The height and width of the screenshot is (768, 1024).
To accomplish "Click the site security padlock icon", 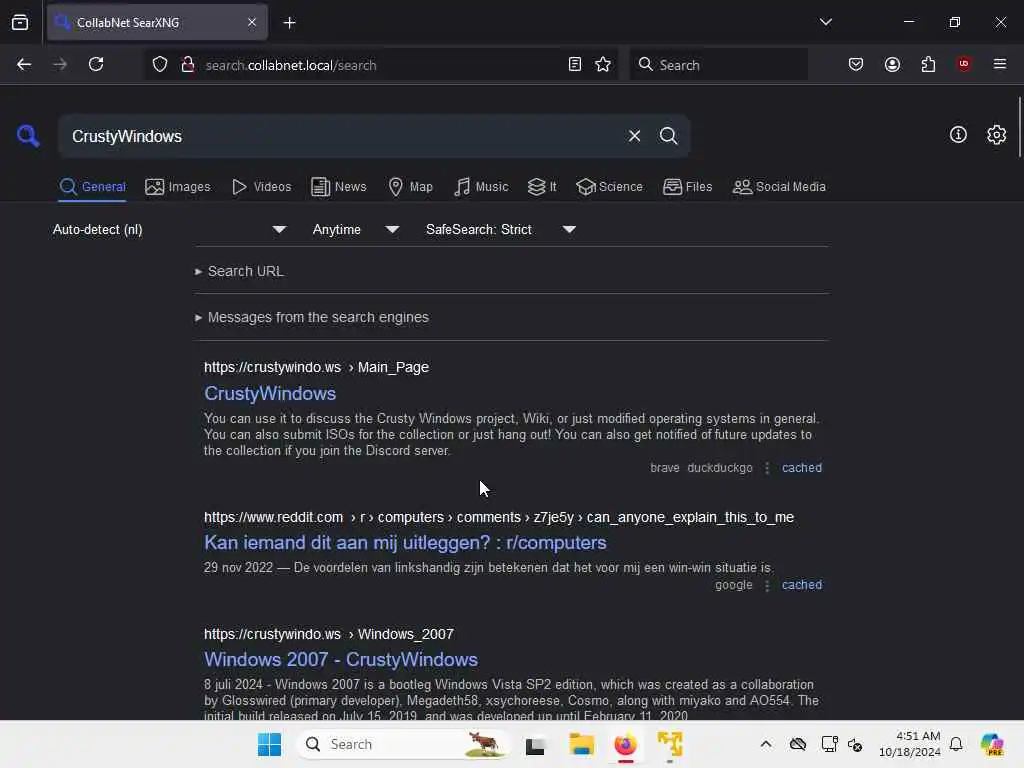I will (187, 65).
